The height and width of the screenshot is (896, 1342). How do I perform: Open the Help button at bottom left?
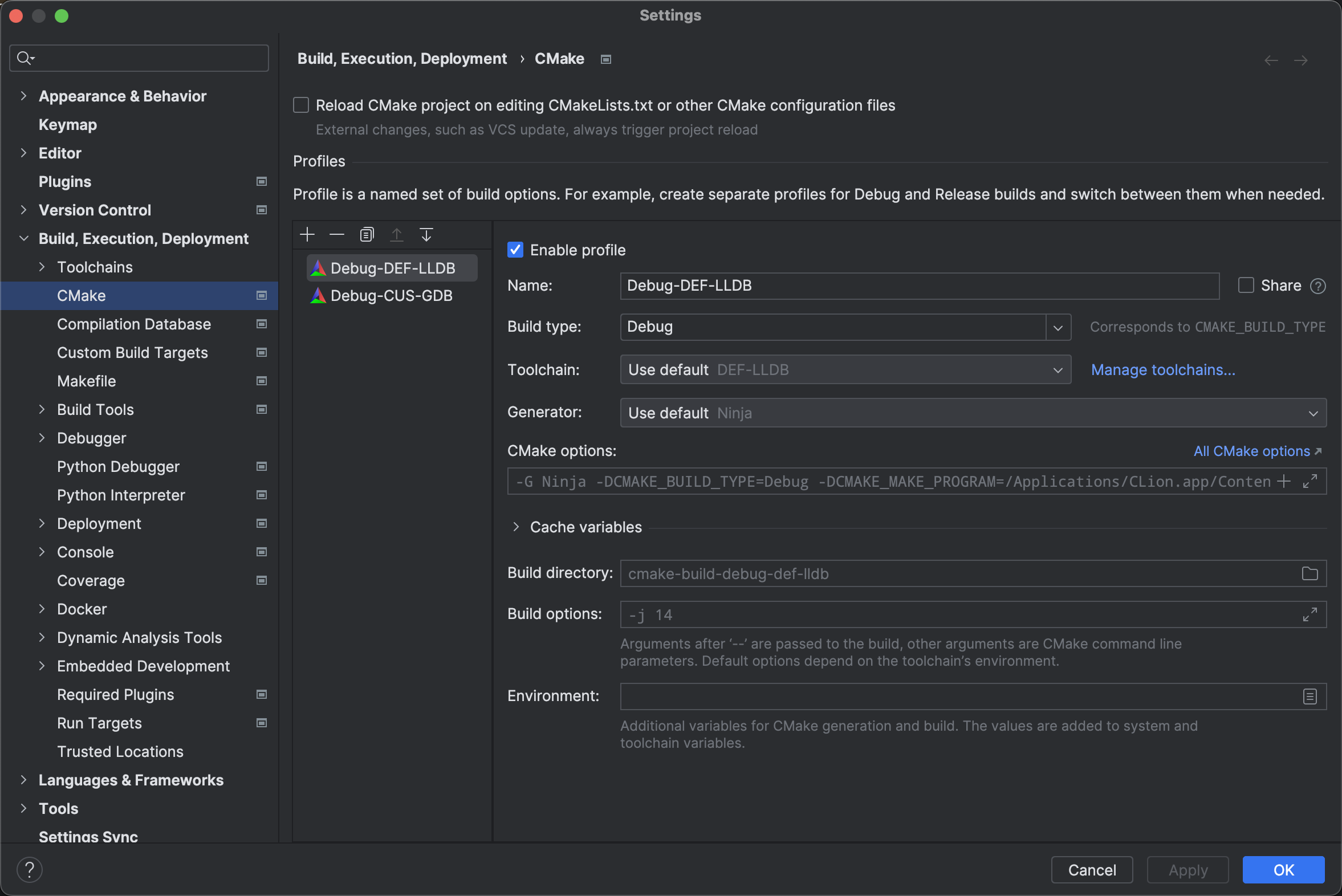(29, 869)
